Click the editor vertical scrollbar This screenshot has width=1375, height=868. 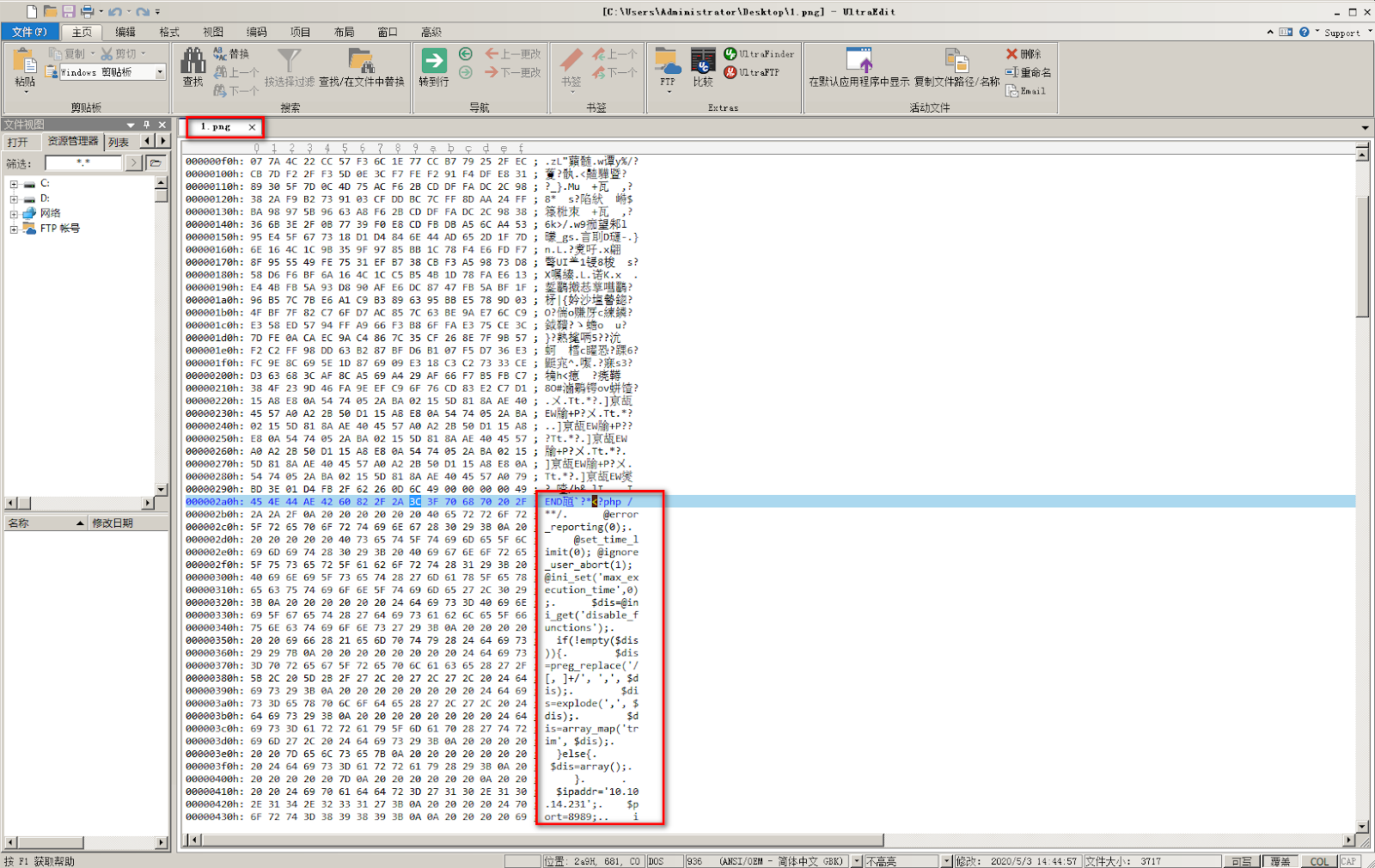tap(1362, 490)
